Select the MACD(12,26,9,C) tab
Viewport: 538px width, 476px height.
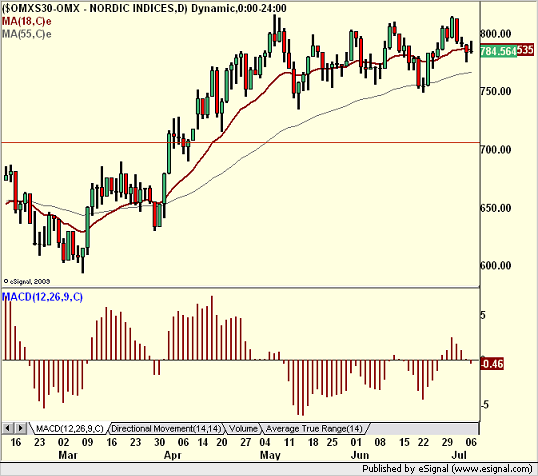[x=70, y=428]
